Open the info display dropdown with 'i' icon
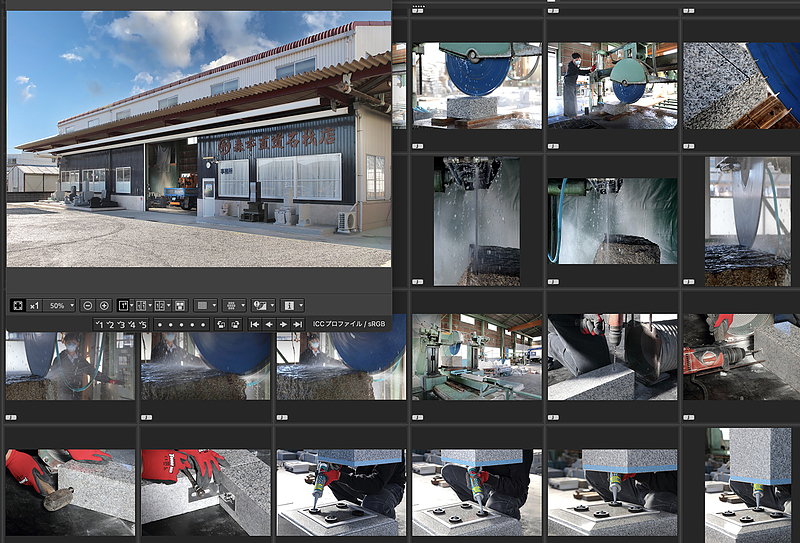This screenshot has width=800, height=543. tap(293, 305)
